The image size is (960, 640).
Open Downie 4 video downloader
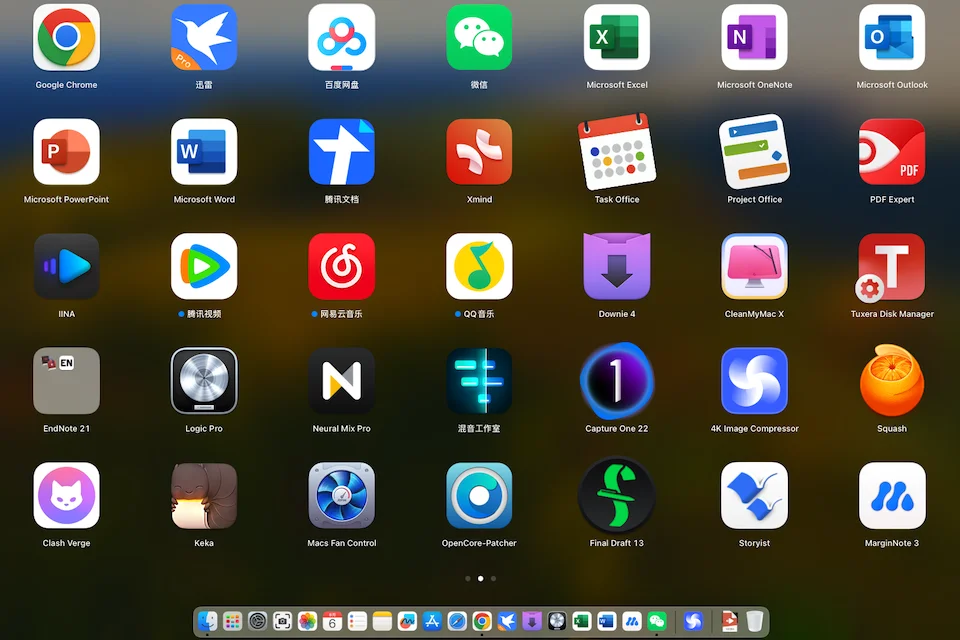pyautogui.click(x=617, y=266)
